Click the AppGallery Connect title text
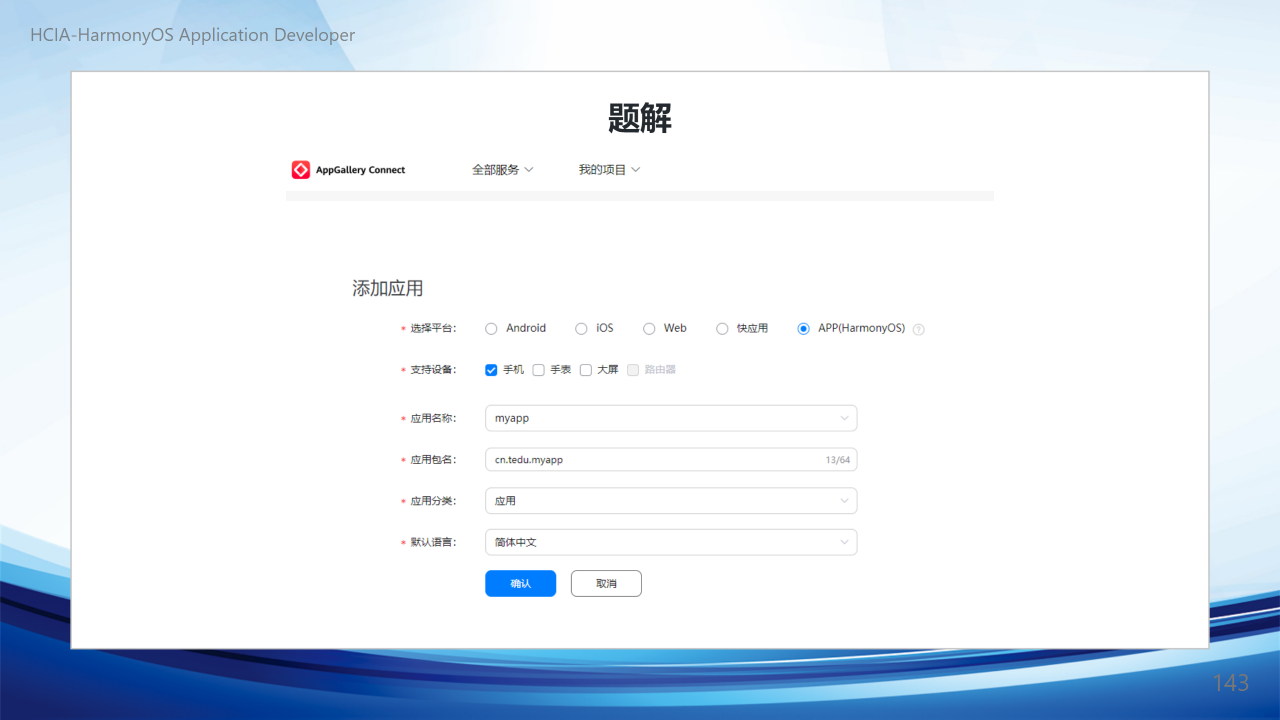The height and width of the screenshot is (720, 1280). pyautogui.click(x=361, y=170)
